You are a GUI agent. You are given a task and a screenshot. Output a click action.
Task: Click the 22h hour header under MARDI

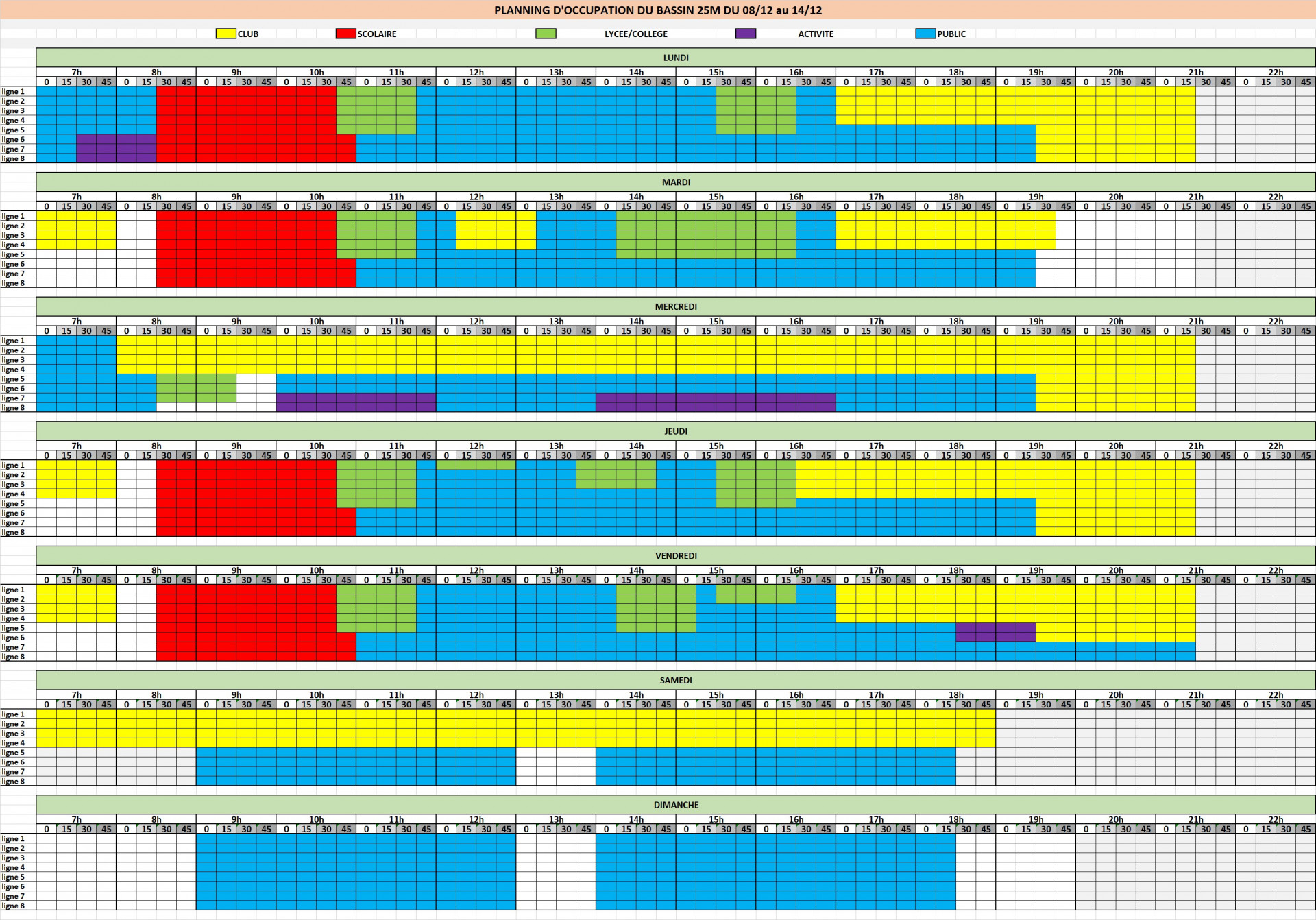coord(1275,197)
